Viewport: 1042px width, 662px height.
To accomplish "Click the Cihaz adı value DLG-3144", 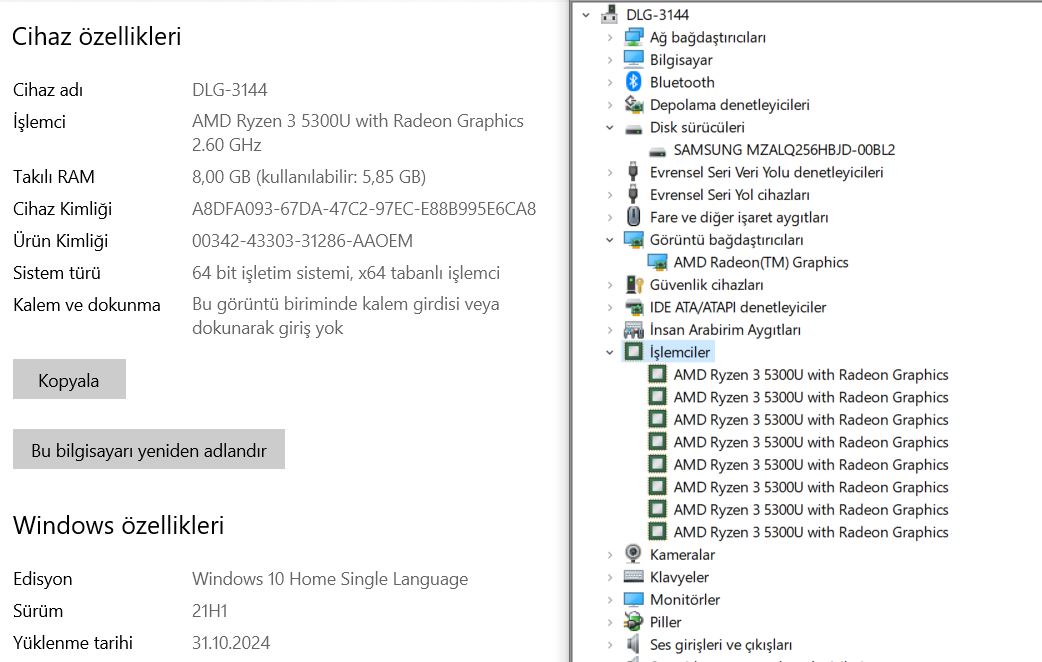I will pyautogui.click(x=230, y=90).
